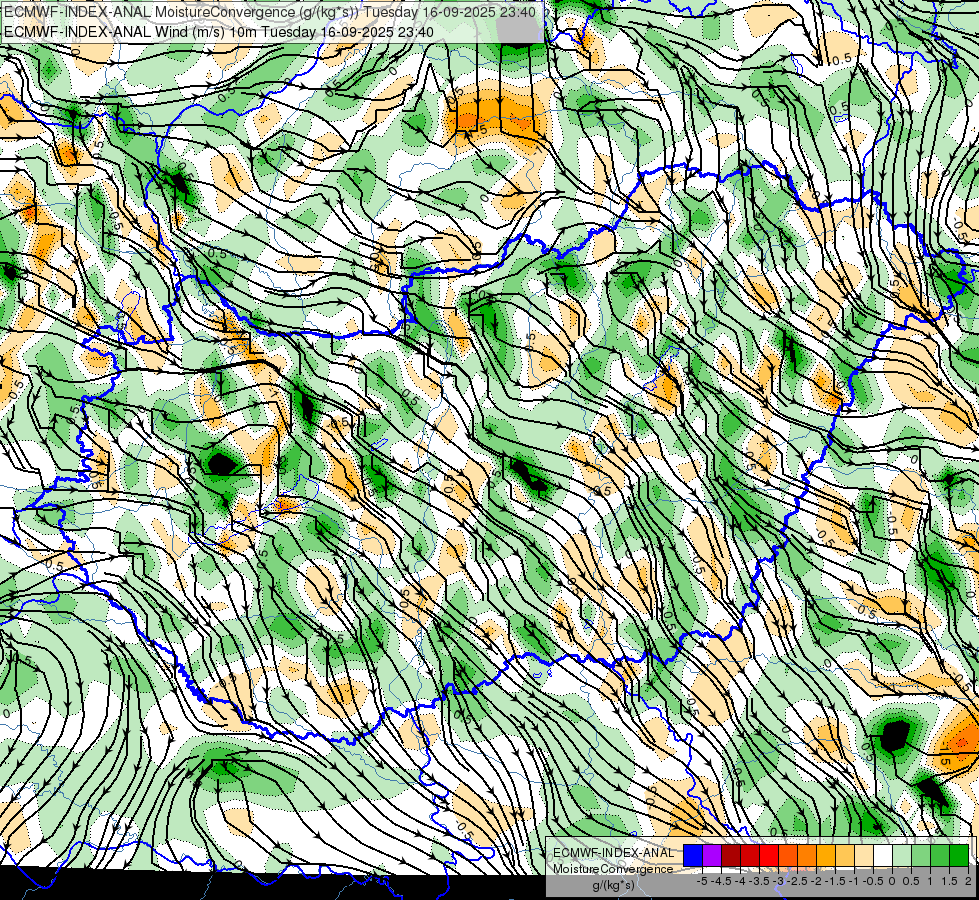Click the Wind (m/s) 10m title line

219,31
